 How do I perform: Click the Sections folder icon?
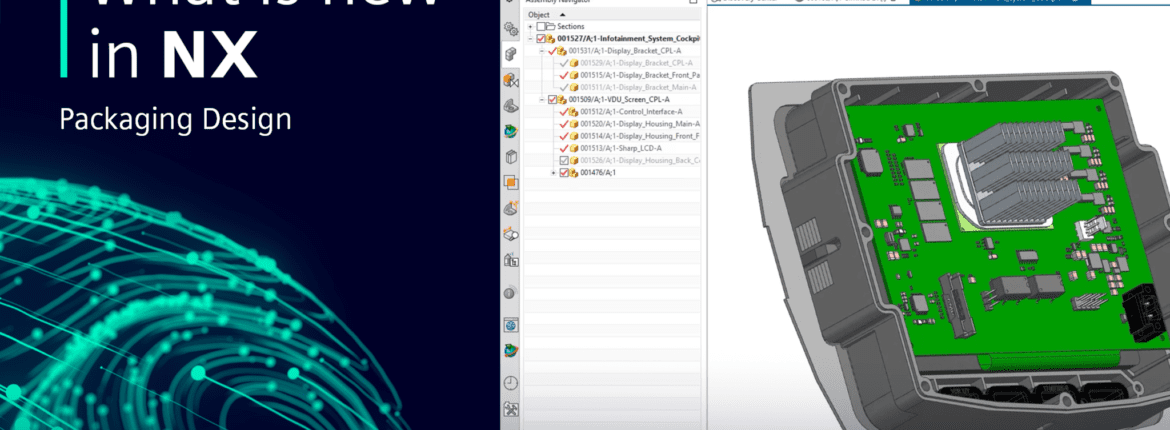(x=551, y=26)
